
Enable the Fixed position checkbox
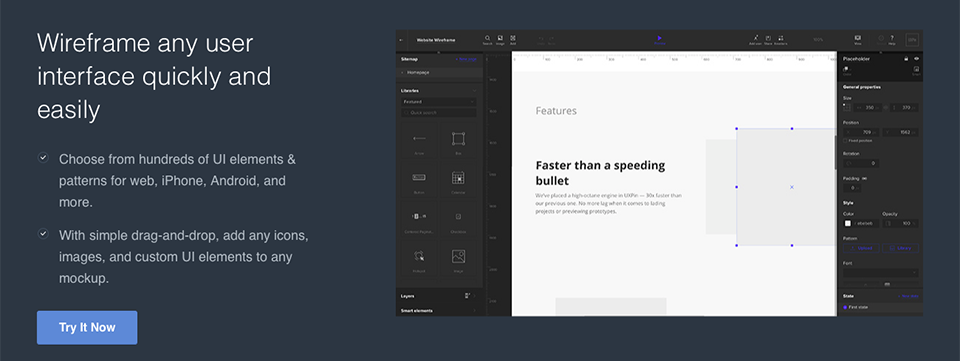(846, 141)
